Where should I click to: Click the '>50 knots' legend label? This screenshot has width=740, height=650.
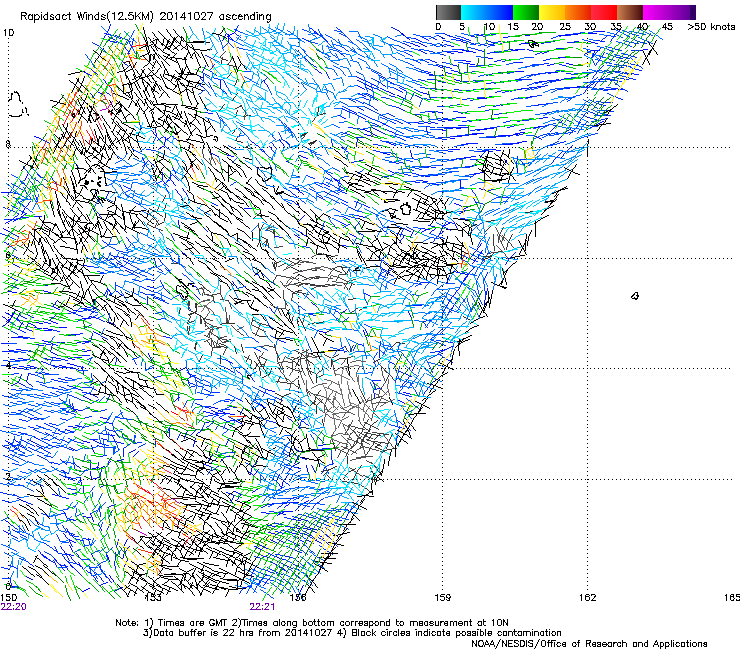711,27
